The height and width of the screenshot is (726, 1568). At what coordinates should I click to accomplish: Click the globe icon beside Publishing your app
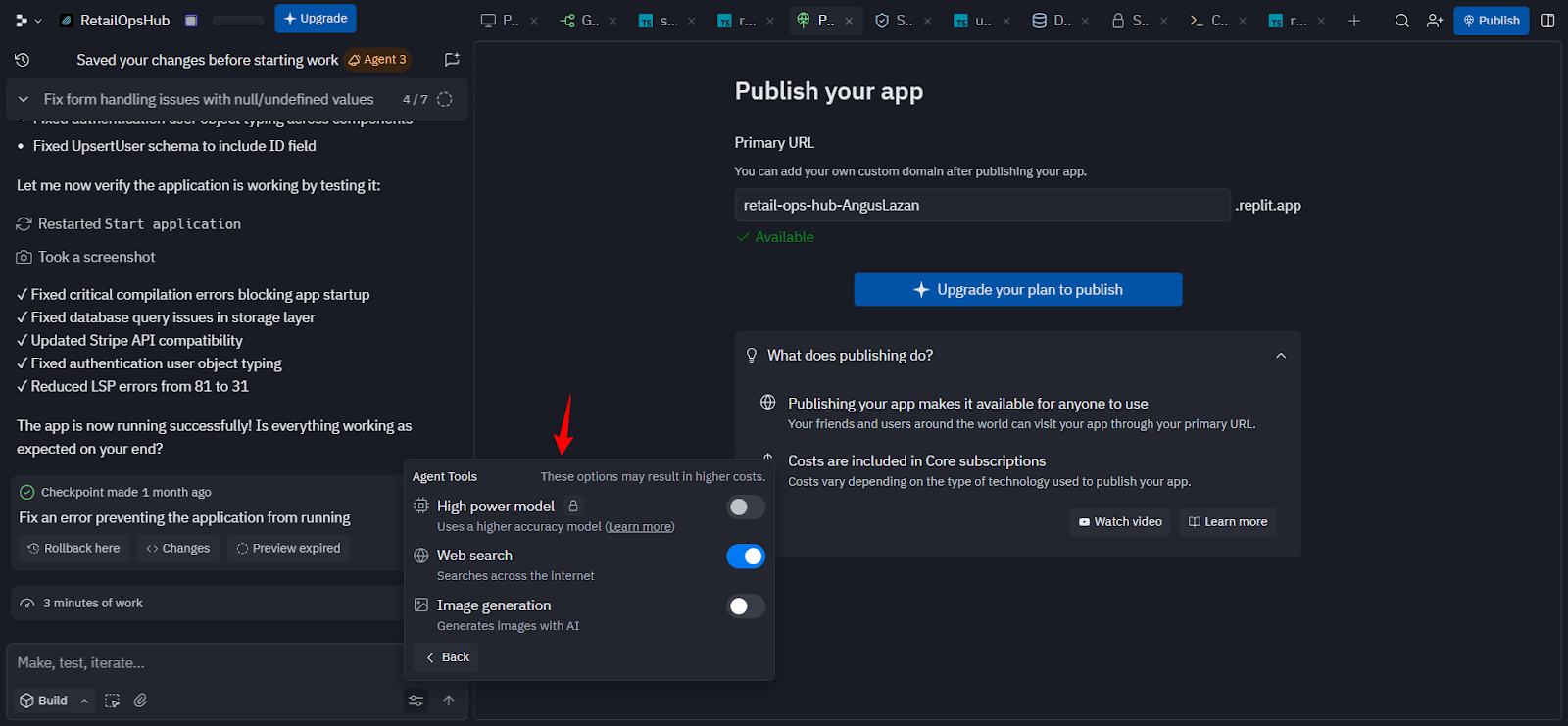[768, 403]
